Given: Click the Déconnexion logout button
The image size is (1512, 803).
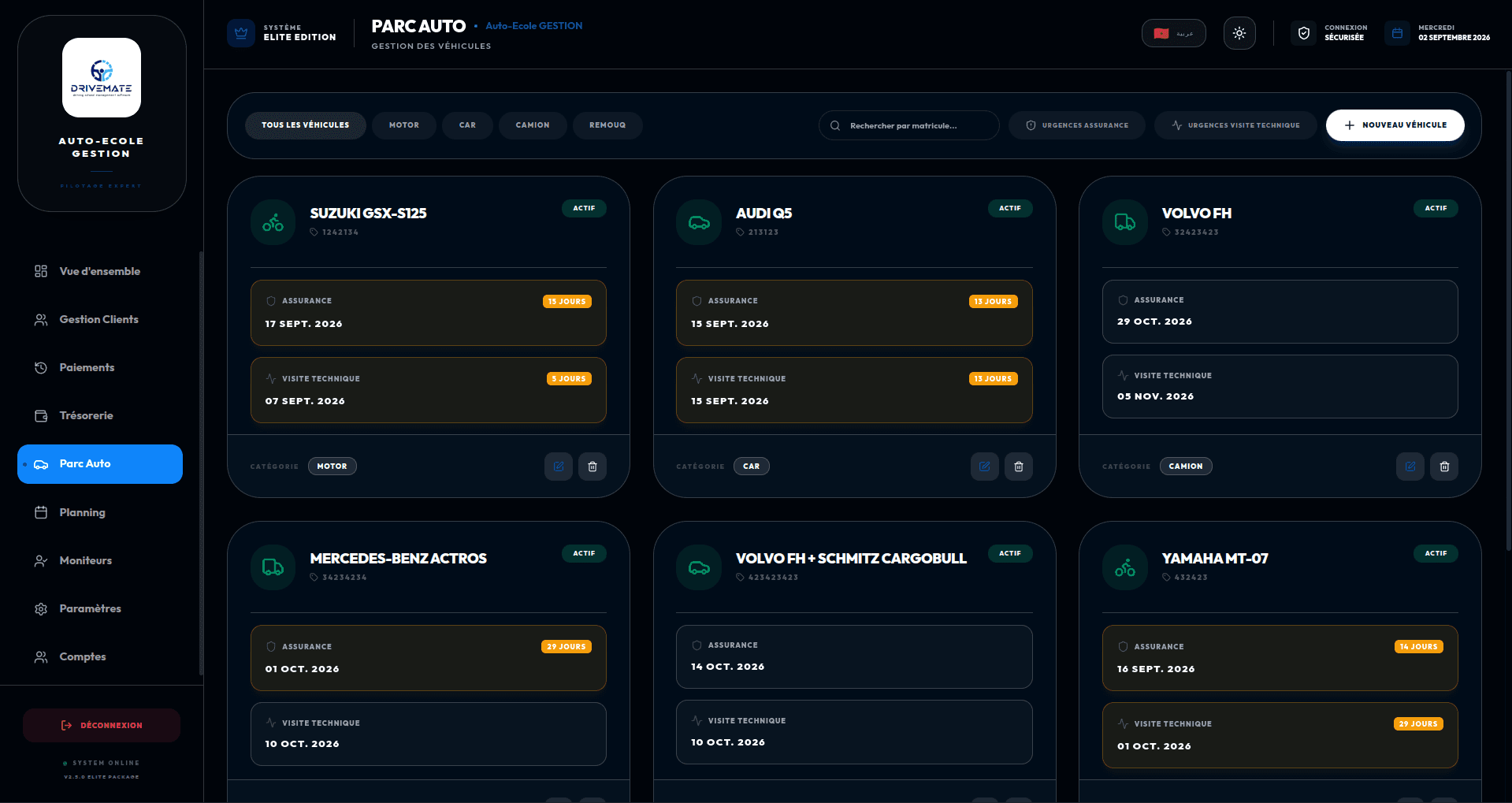Looking at the screenshot, I should pyautogui.click(x=102, y=725).
